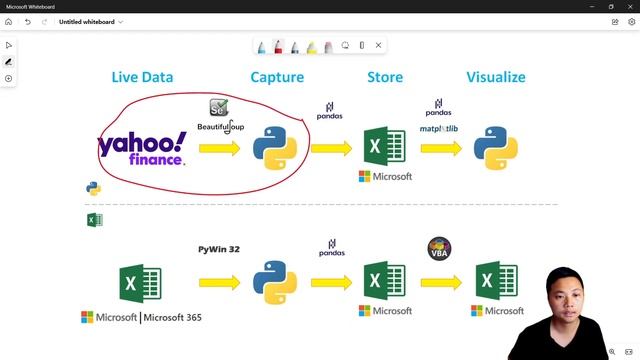Open the zoom magnifier control
This screenshot has width=640, height=360.
pos(612,351)
